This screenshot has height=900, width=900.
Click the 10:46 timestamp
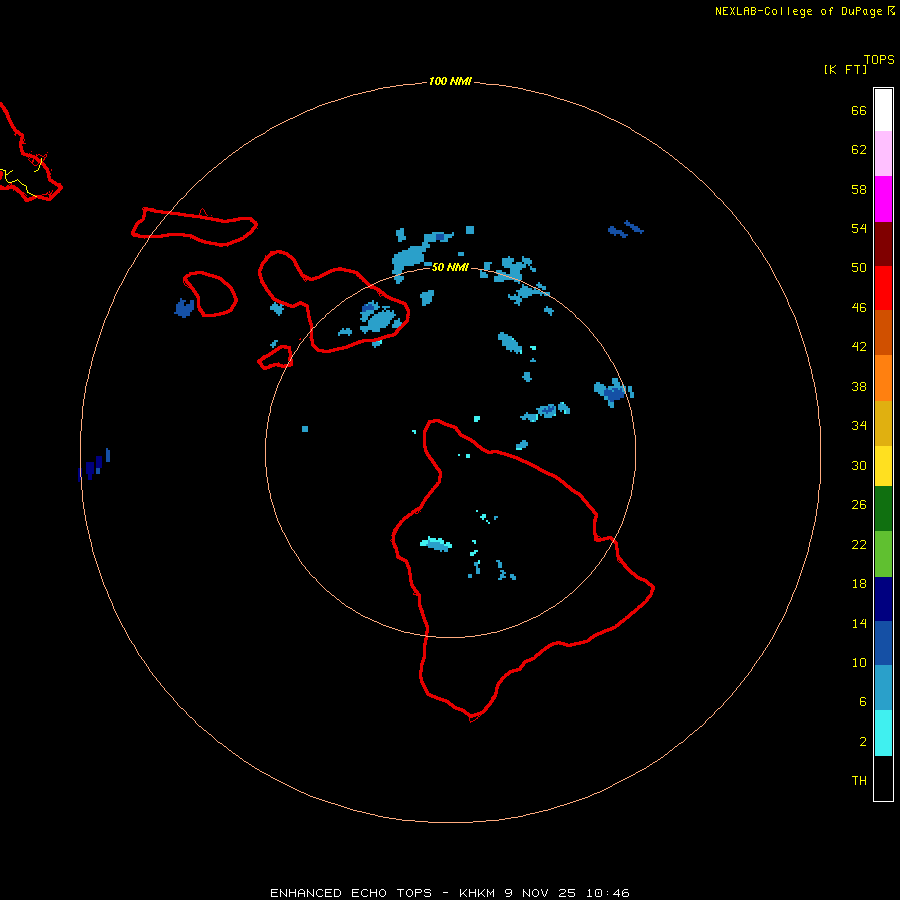click(608, 893)
